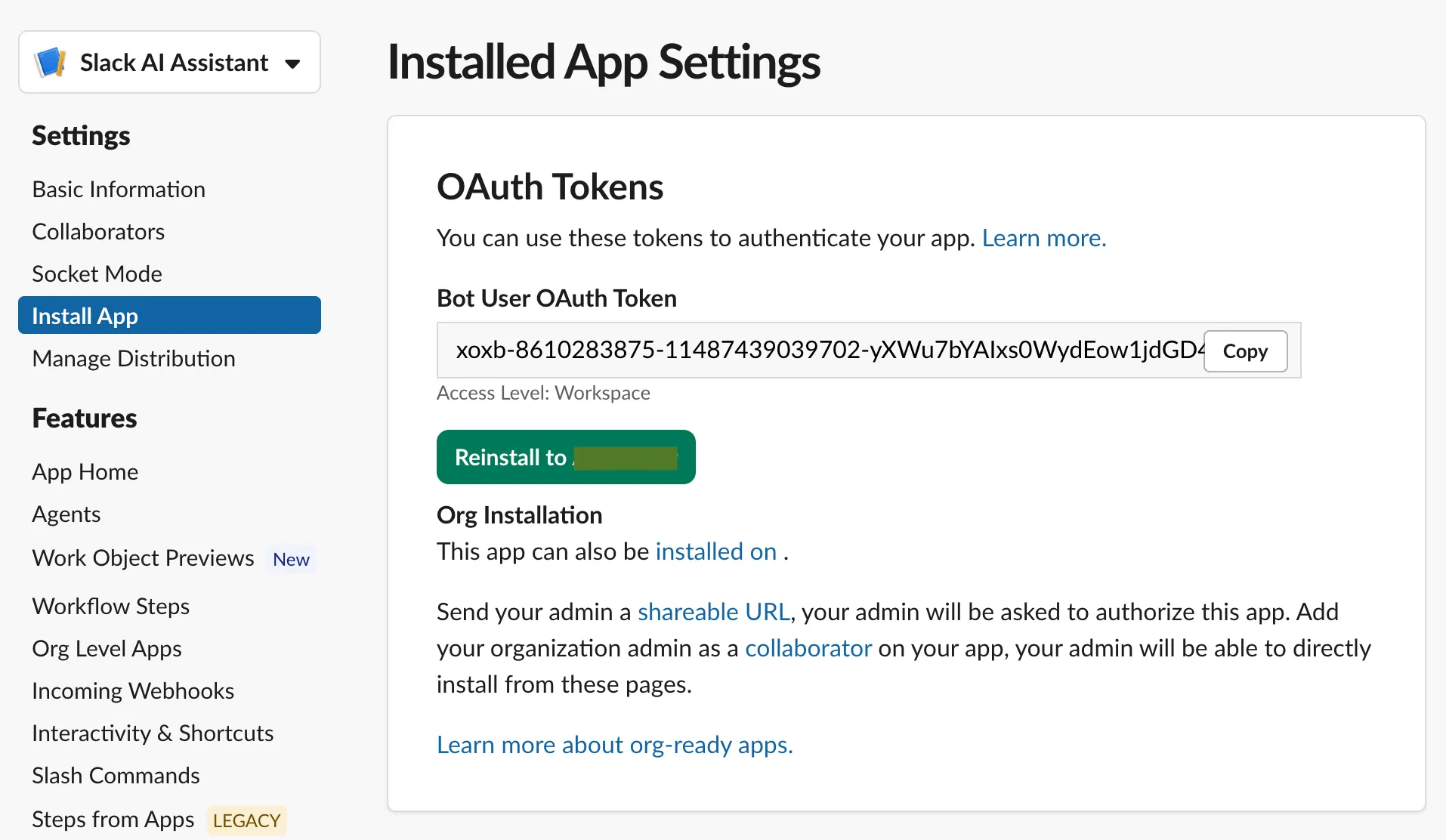The width and height of the screenshot is (1446, 840).
Task: Open the collaborator link
Action: (x=808, y=648)
